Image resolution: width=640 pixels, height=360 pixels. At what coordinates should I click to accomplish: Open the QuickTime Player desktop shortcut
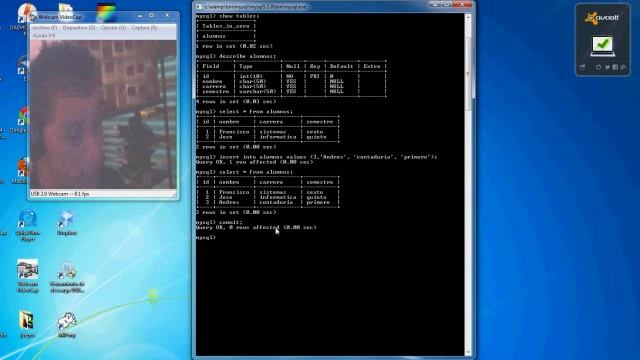point(28,225)
